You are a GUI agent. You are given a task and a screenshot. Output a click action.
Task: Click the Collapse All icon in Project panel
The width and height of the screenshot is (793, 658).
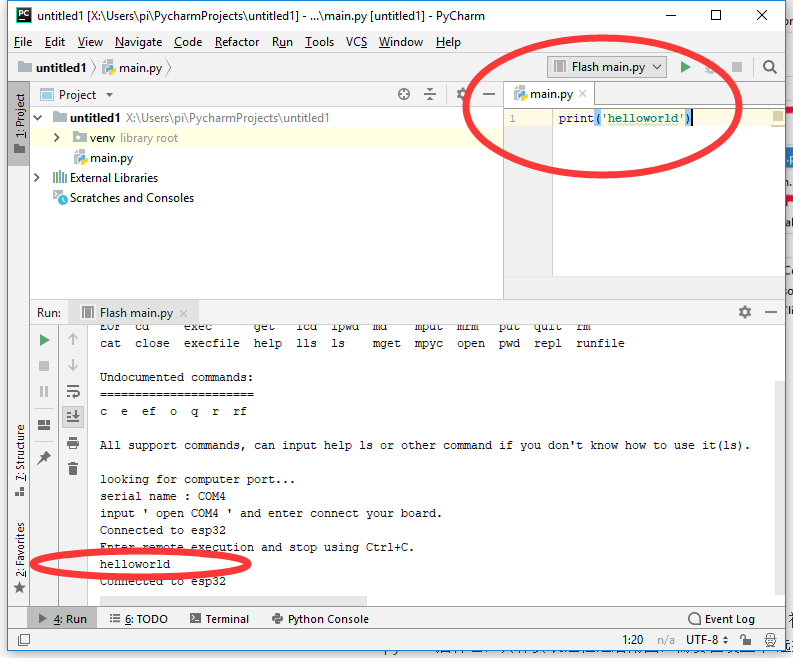coord(430,94)
